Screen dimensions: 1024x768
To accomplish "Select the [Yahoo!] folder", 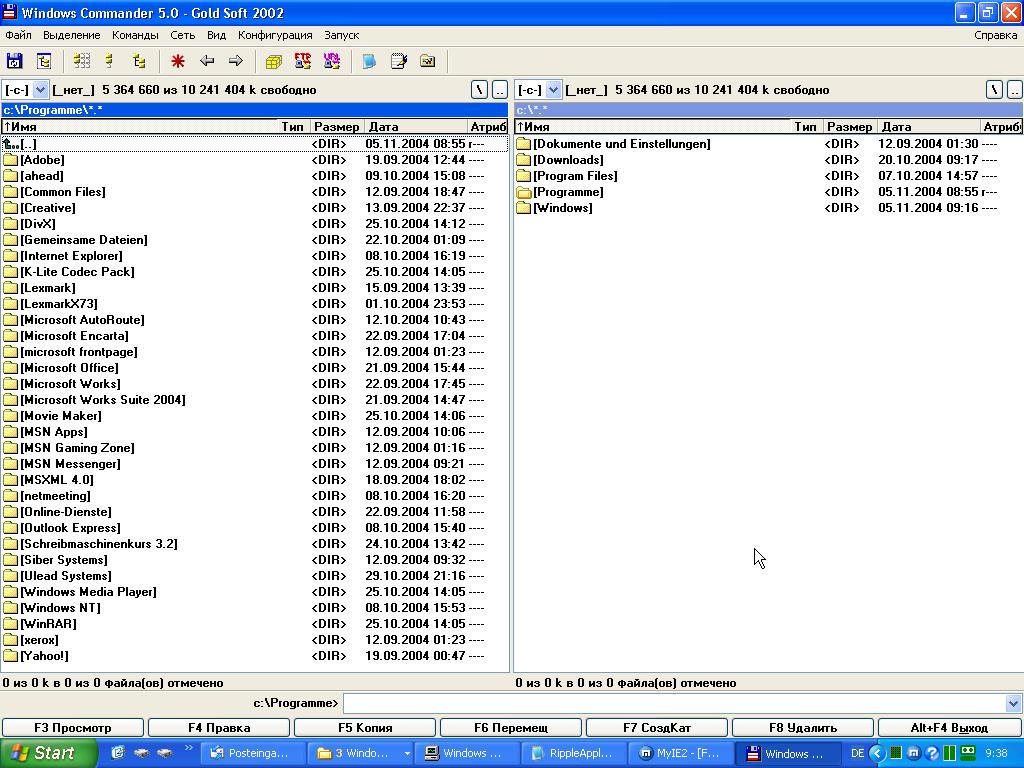I will coord(255,656).
